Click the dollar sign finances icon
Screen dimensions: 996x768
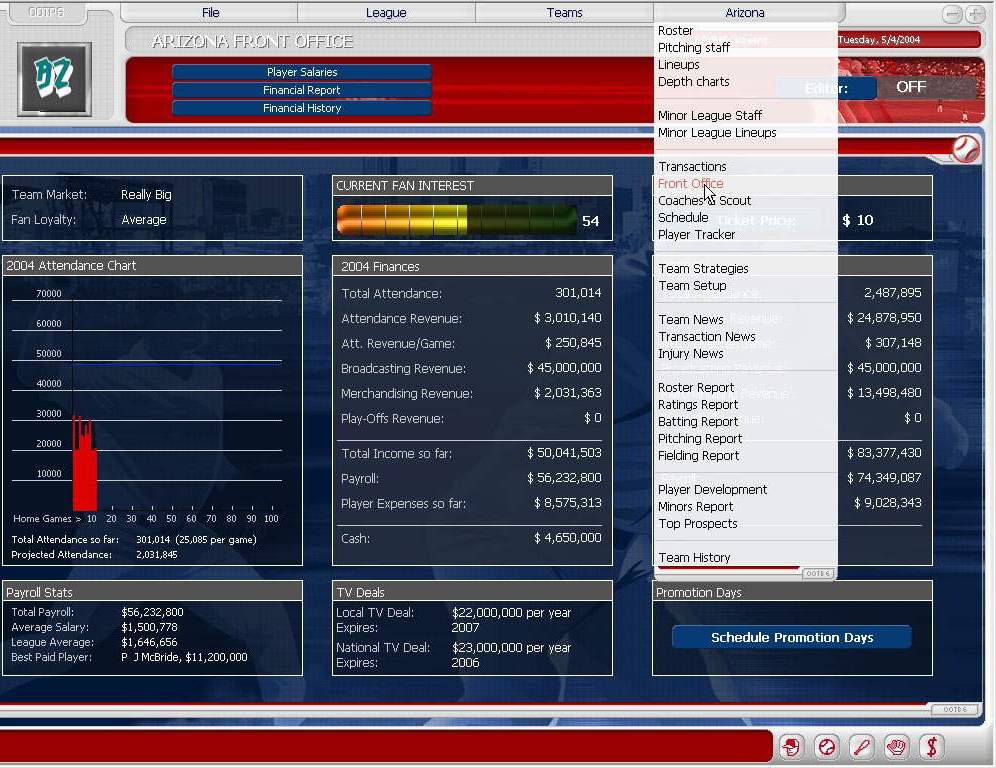coord(932,746)
